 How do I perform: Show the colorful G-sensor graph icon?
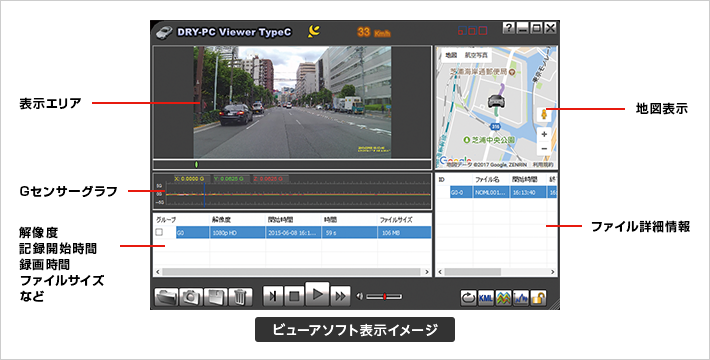[503, 298]
